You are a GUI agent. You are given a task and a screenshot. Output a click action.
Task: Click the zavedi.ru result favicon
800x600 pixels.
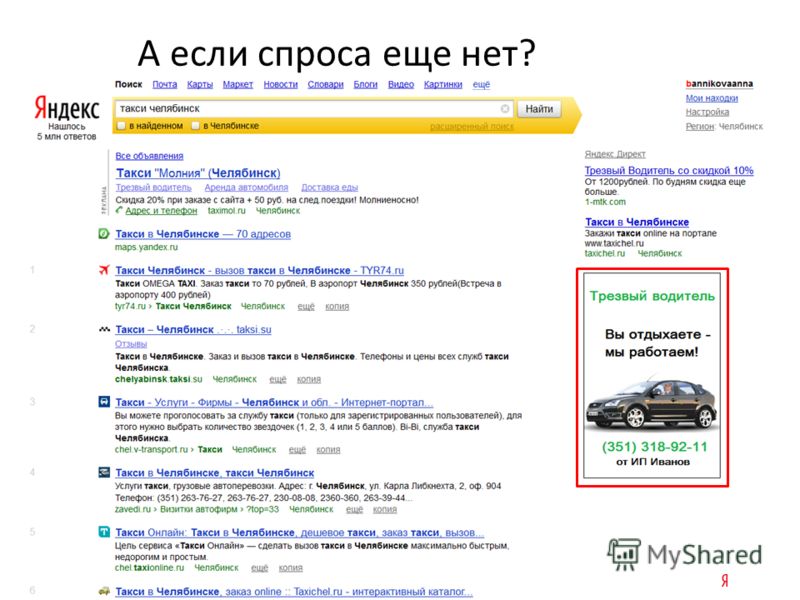[x=104, y=472]
